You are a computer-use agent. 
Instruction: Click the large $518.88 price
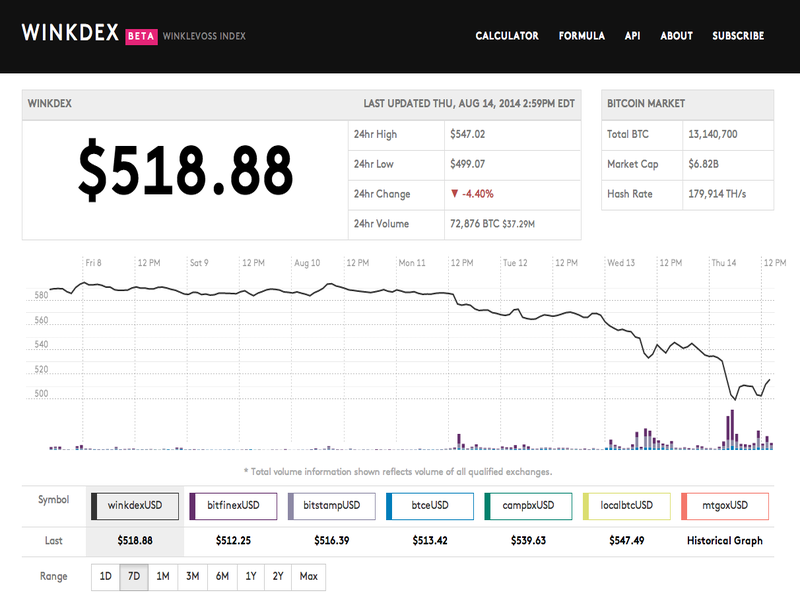pos(186,168)
